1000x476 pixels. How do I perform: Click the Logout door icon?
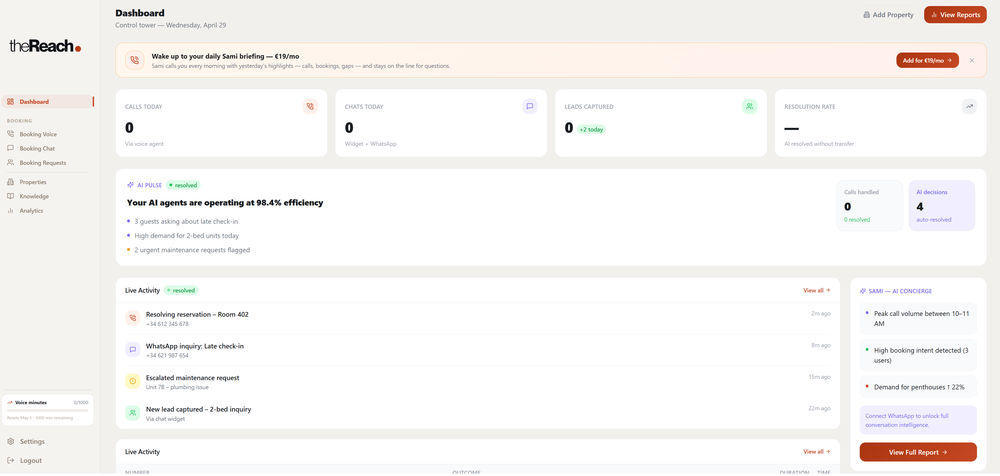(10, 461)
